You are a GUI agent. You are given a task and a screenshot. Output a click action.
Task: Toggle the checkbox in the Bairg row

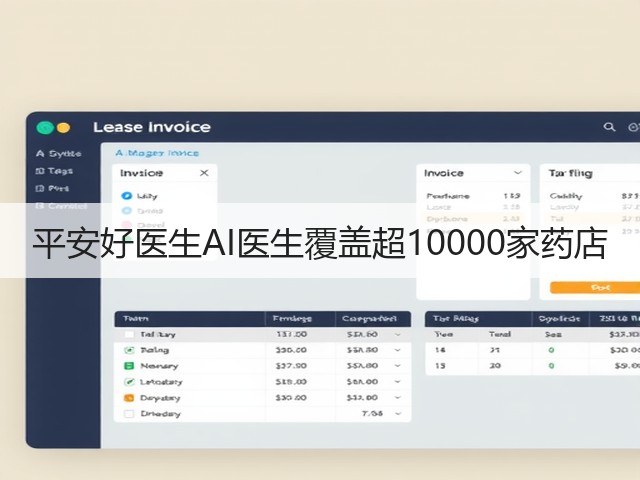pos(129,350)
